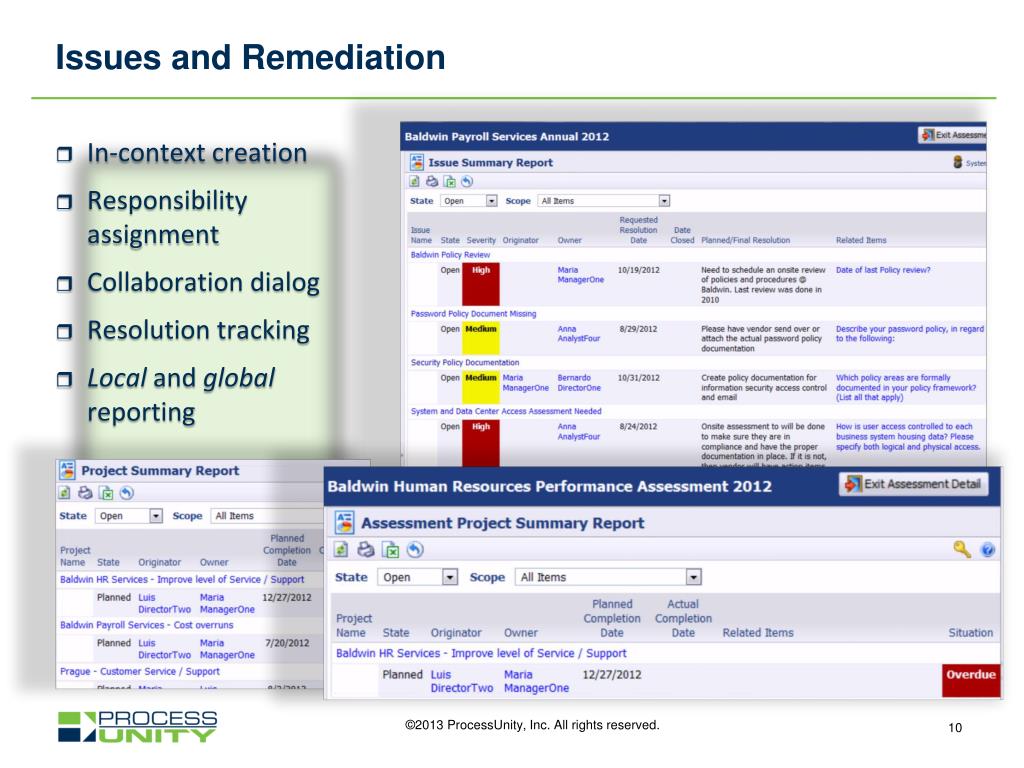Click the refresh icon in Issue Summary Report toolbar
Screen dimensions: 1024x768
415,182
